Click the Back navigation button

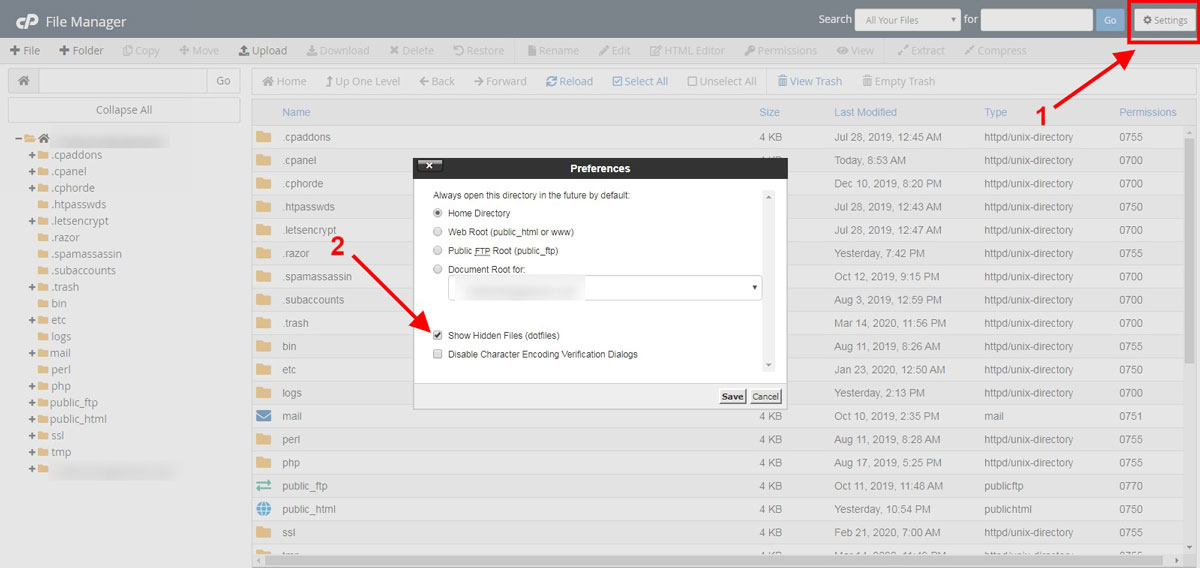[x=437, y=82]
